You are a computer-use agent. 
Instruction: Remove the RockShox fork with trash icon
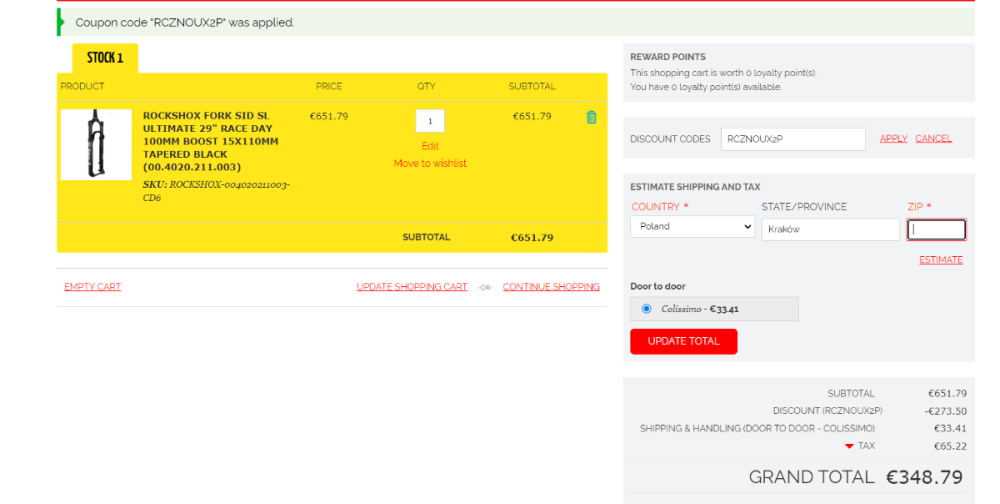tap(591, 117)
